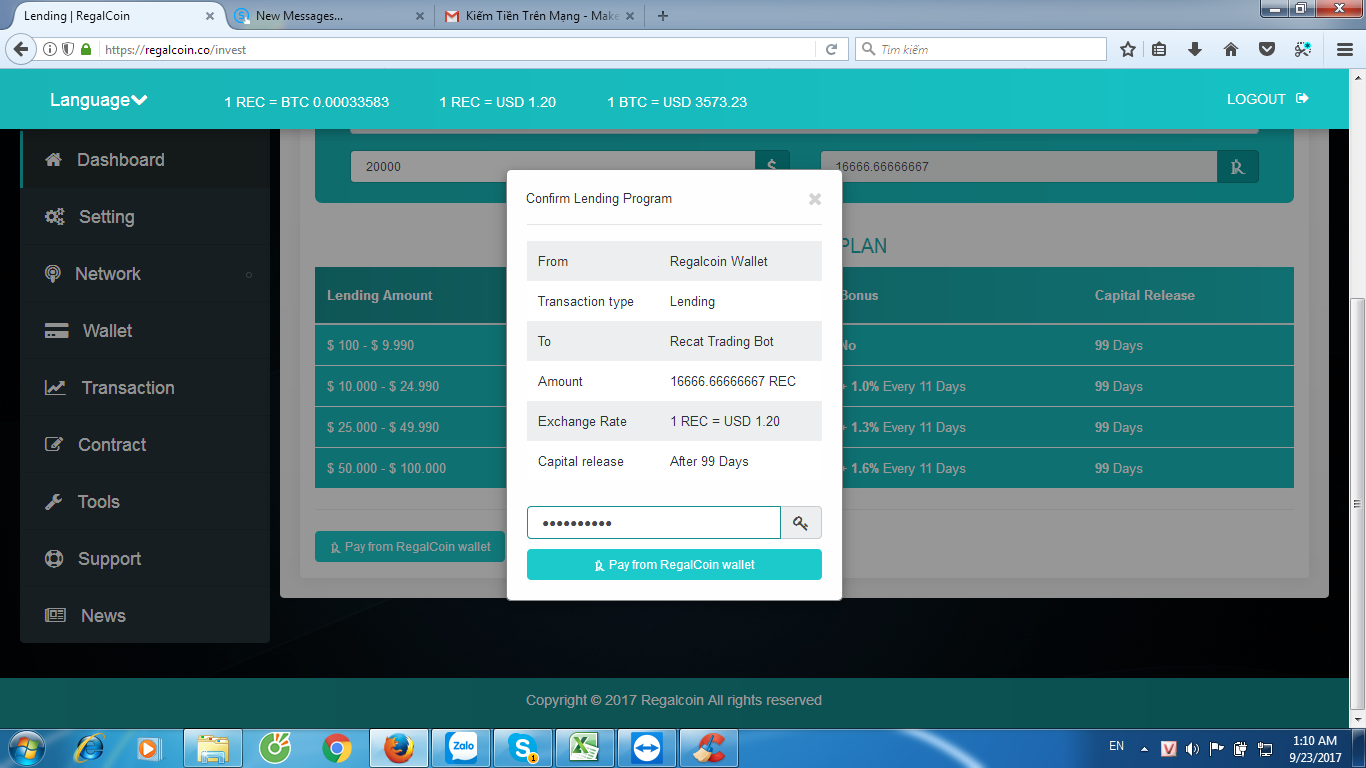Screen dimensions: 1366x768
Task: Click the site information icon in address bar
Action: (50, 49)
